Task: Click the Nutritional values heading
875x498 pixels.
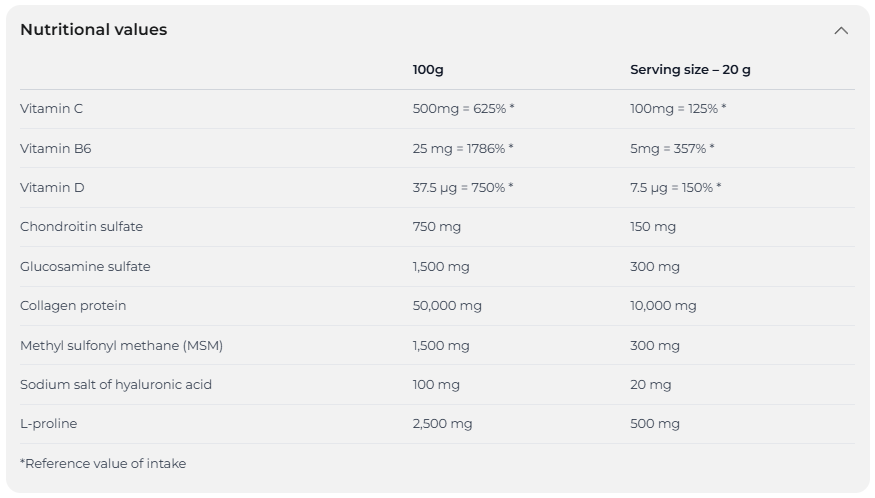Action: [x=94, y=30]
